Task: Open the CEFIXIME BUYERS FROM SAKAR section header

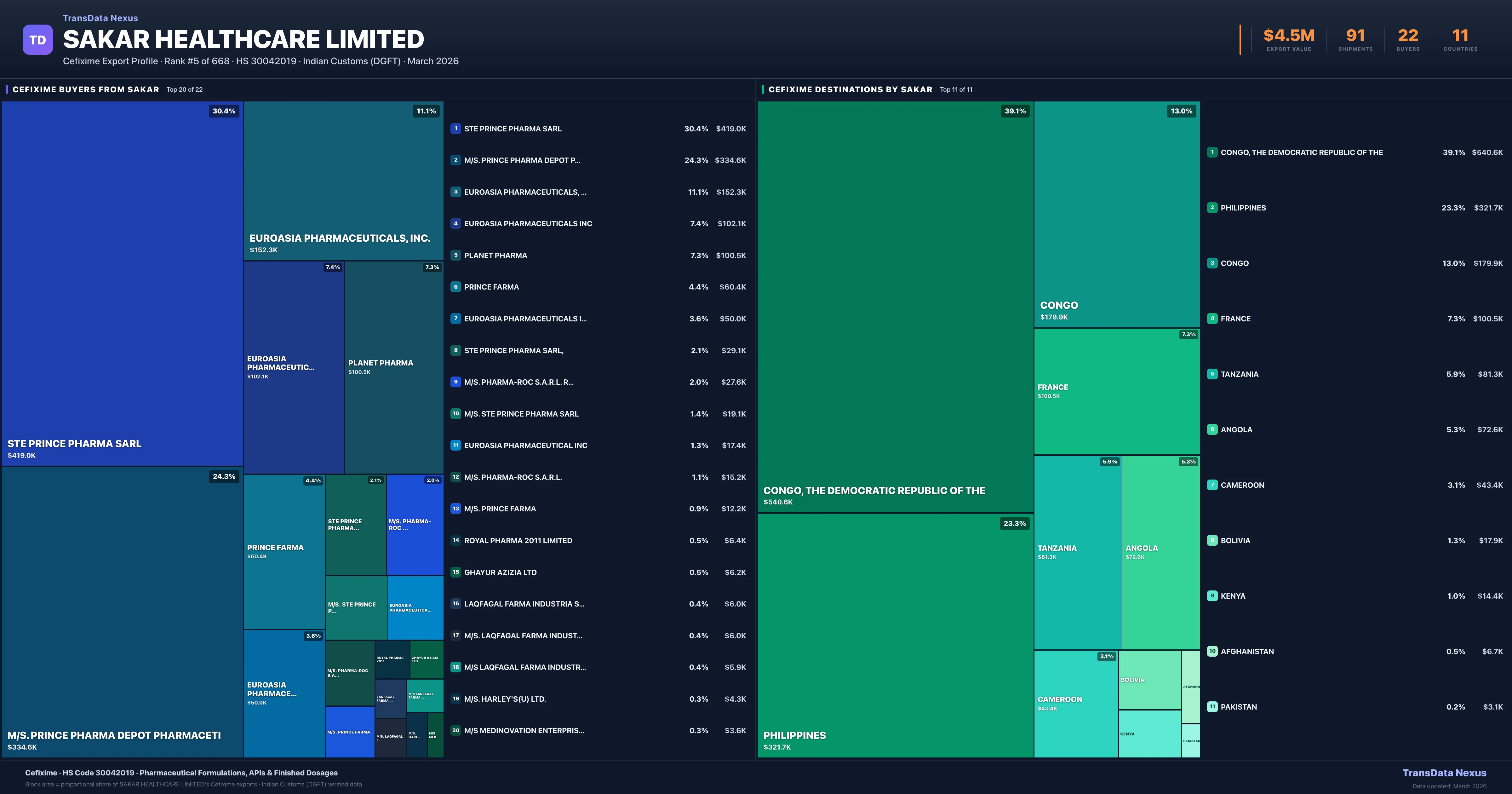Action: (86, 90)
